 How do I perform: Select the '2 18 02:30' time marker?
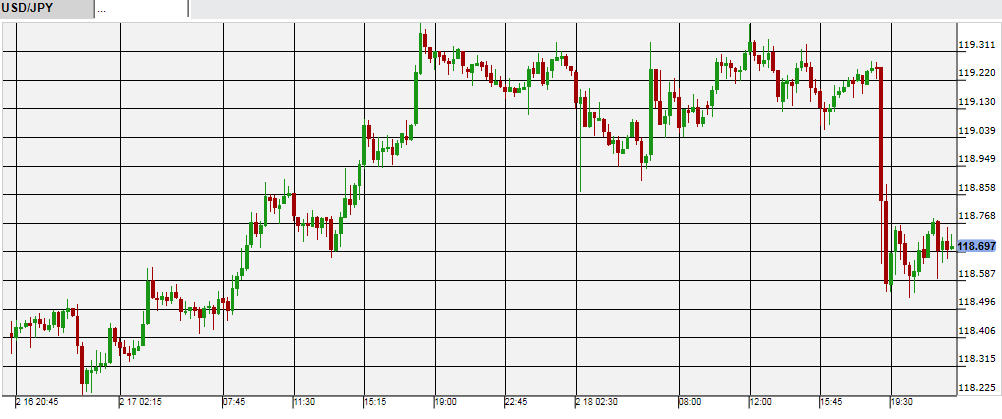[x=599, y=402]
